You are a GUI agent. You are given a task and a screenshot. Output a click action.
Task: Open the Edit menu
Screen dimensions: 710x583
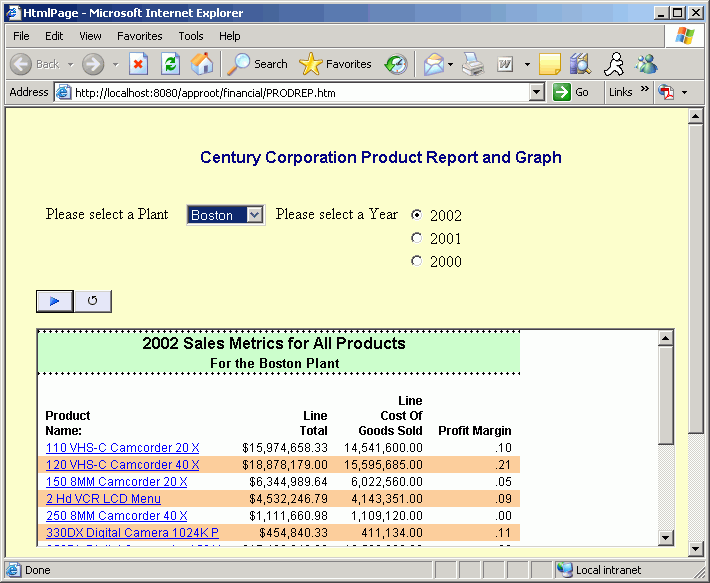[x=54, y=36]
